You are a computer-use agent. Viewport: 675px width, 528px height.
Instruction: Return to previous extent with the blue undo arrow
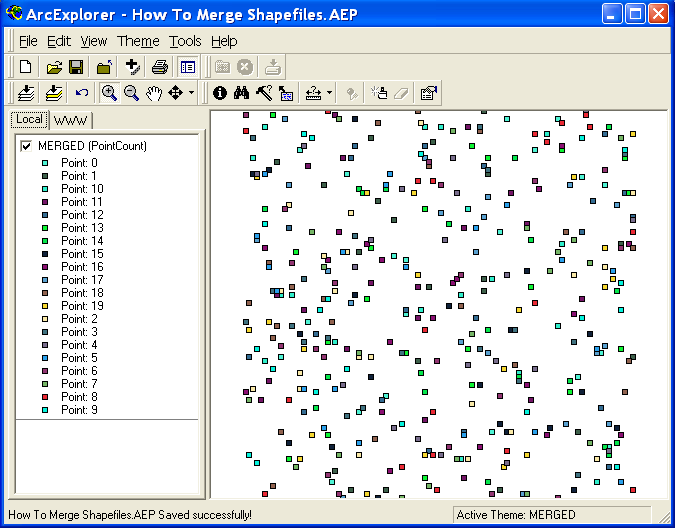coord(82,93)
